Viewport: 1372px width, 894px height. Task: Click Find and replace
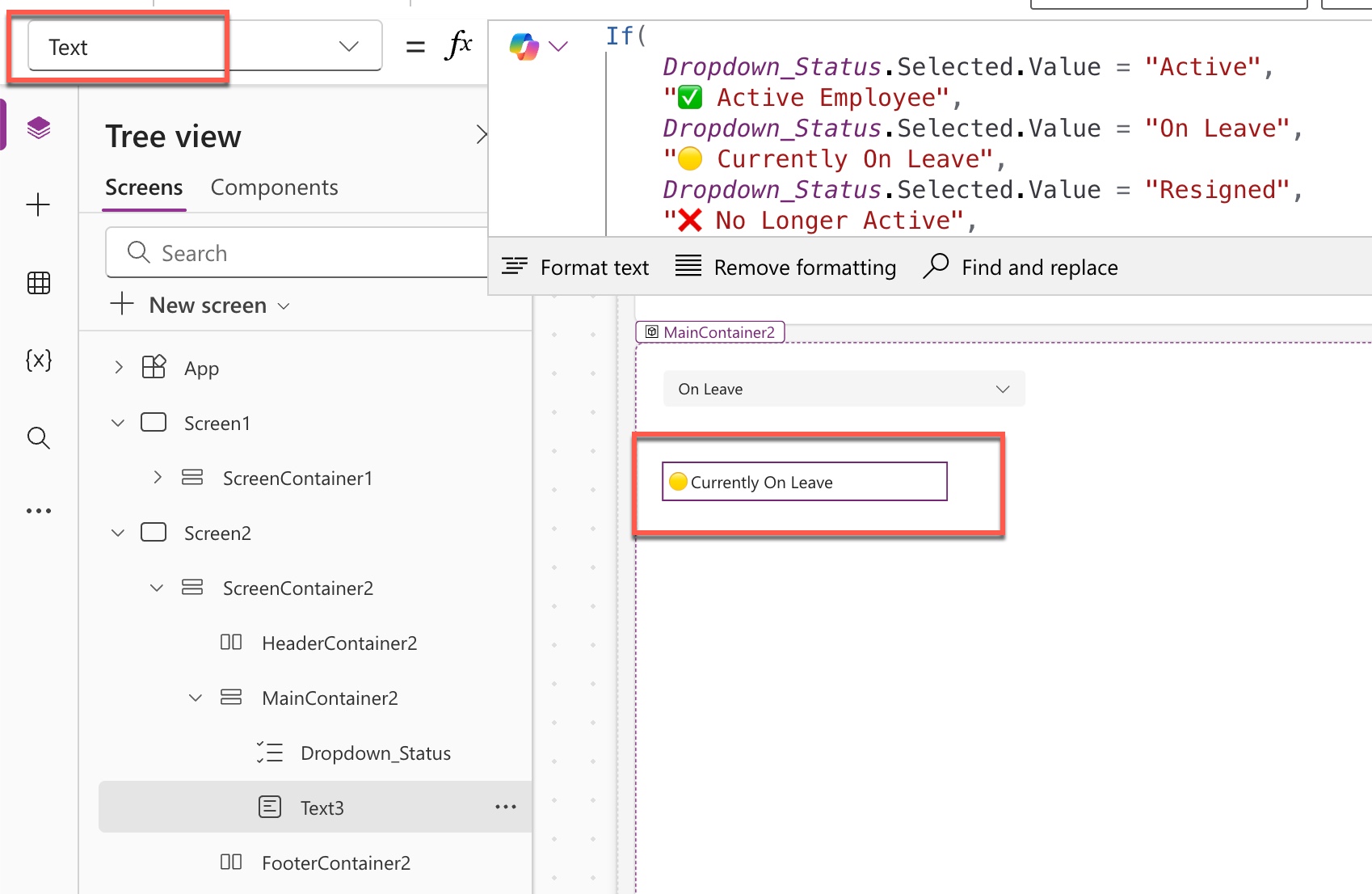tap(1021, 267)
